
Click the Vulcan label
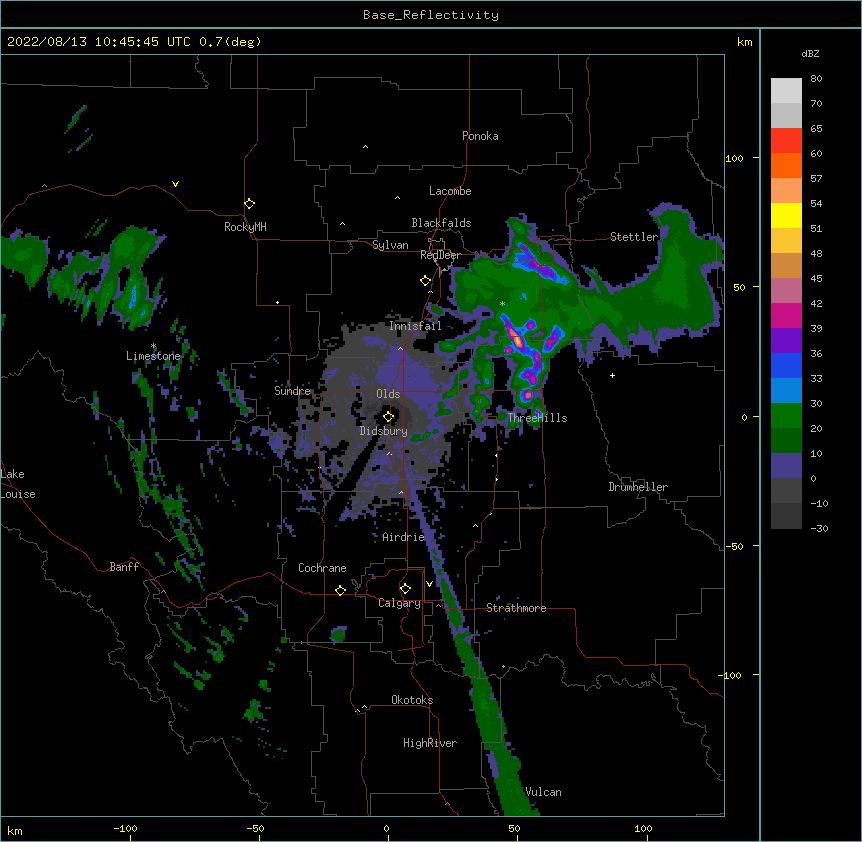[x=543, y=792]
